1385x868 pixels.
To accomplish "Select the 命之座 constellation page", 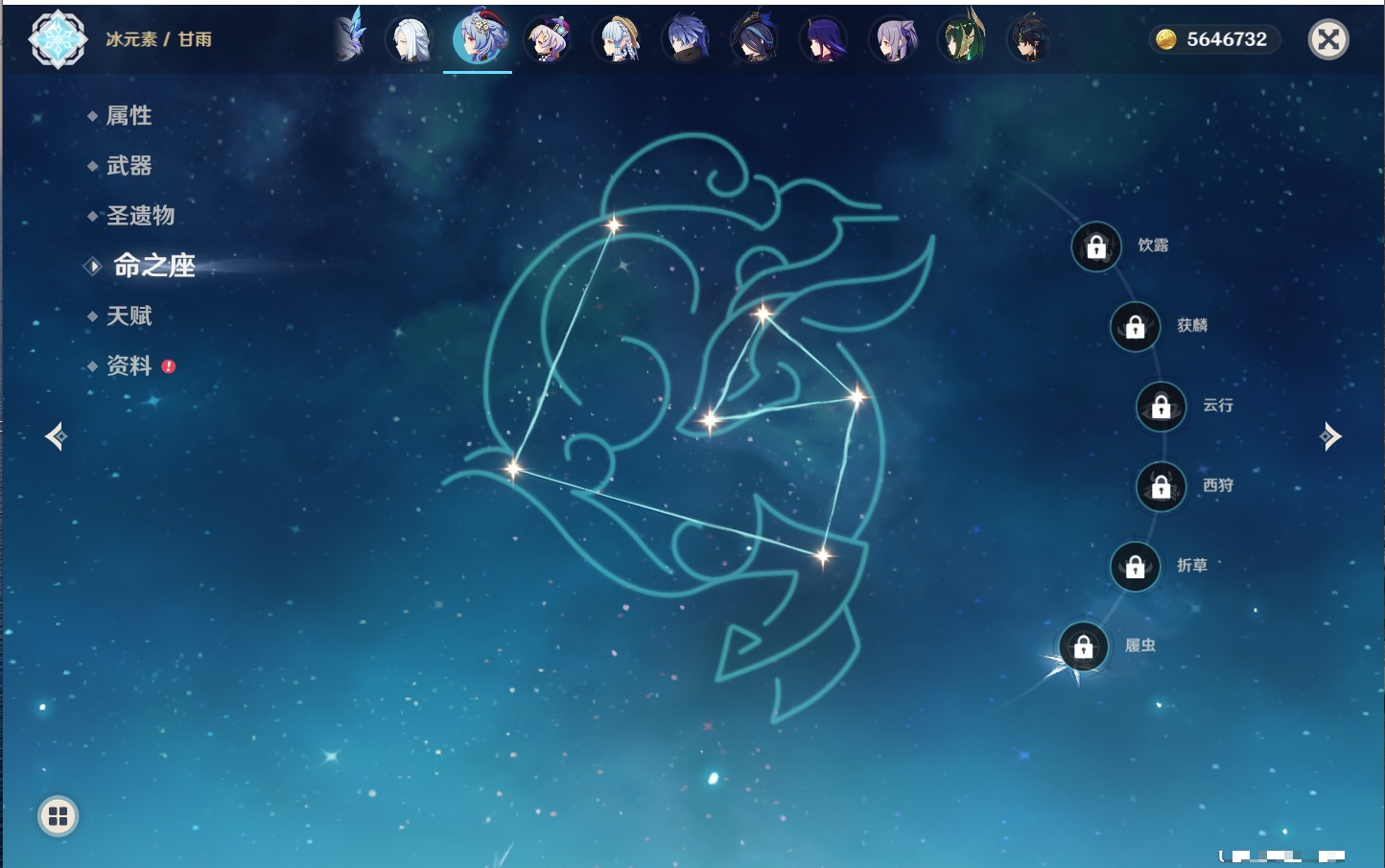I will (x=153, y=266).
